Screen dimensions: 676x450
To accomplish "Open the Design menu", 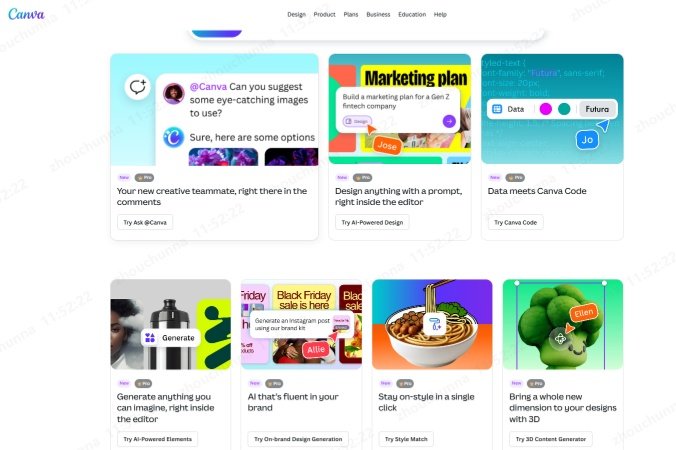I will click(x=297, y=14).
